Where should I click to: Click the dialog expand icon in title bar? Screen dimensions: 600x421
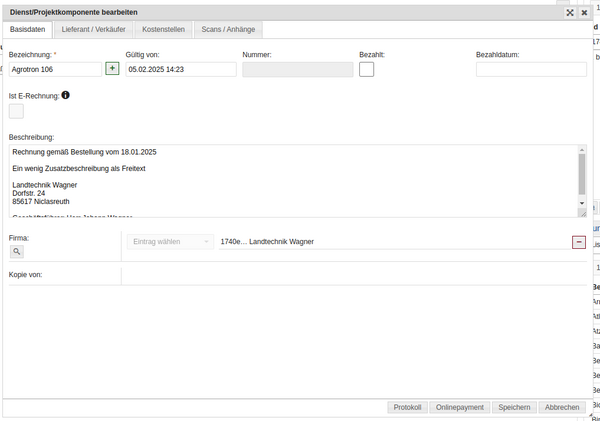point(569,13)
